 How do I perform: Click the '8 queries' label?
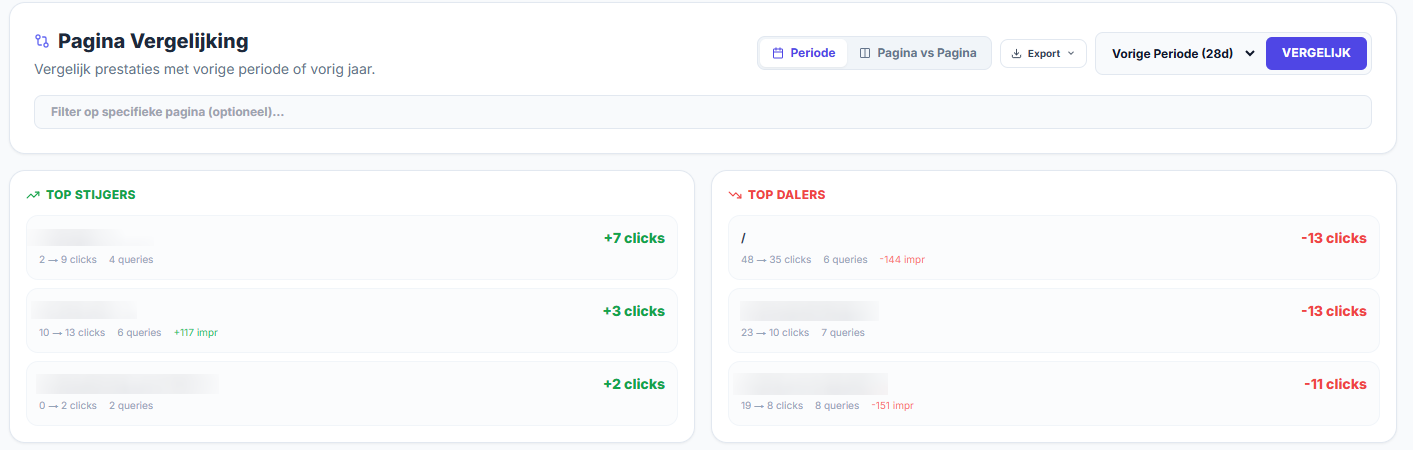pyautogui.click(x=837, y=406)
